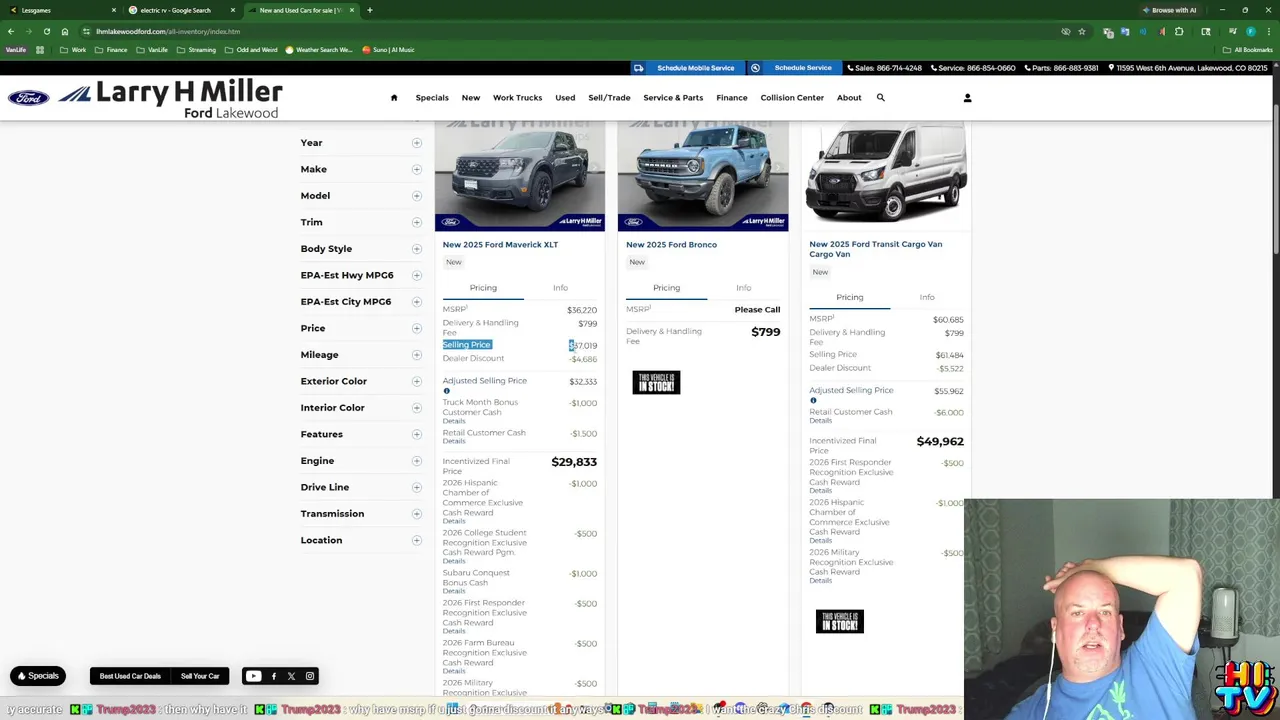Expand the Exterior Color filter
The height and width of the screenshot is (720, 1280).
(361, 381)
